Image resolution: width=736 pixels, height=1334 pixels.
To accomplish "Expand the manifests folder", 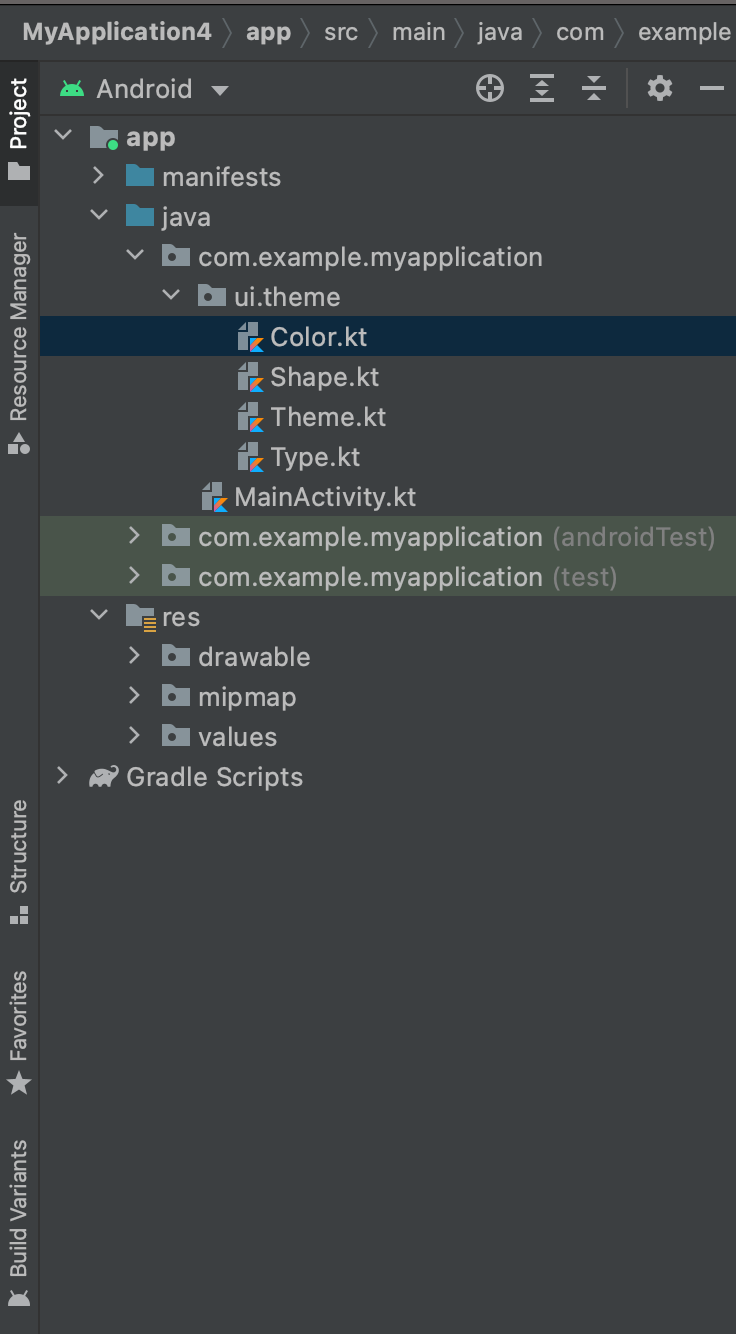I will pos(98,177).
